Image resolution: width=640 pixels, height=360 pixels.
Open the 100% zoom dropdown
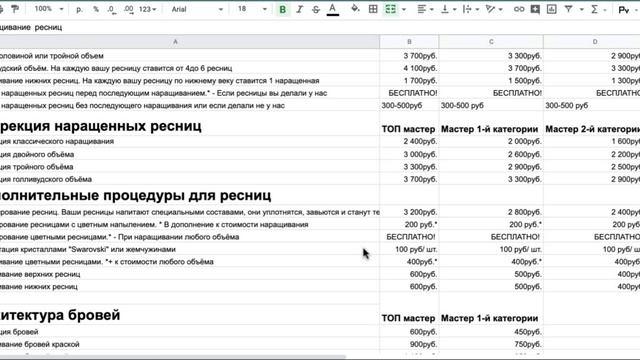(x=49, y=9)
